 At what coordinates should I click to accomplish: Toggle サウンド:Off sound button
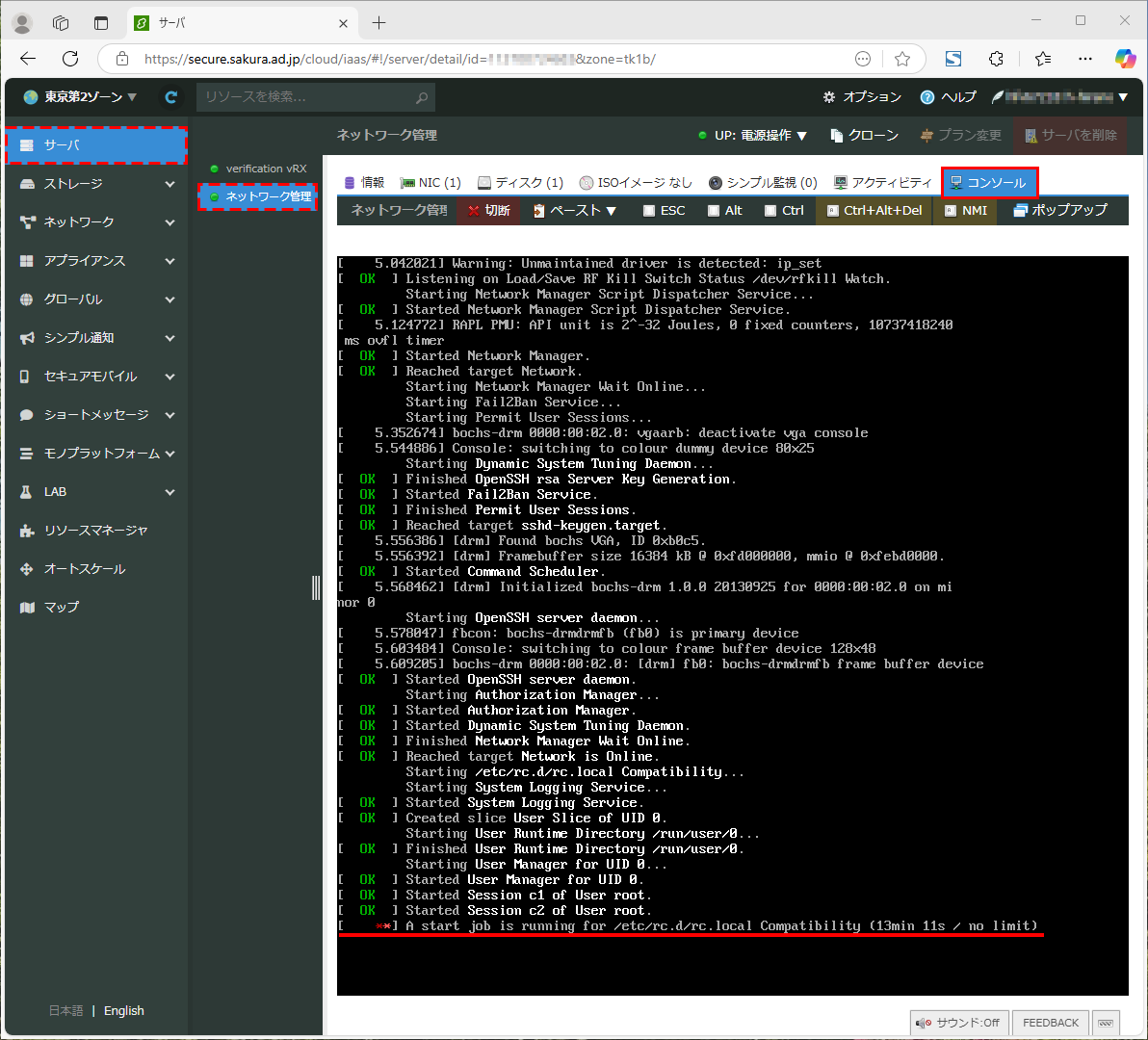pos(960,1023)
